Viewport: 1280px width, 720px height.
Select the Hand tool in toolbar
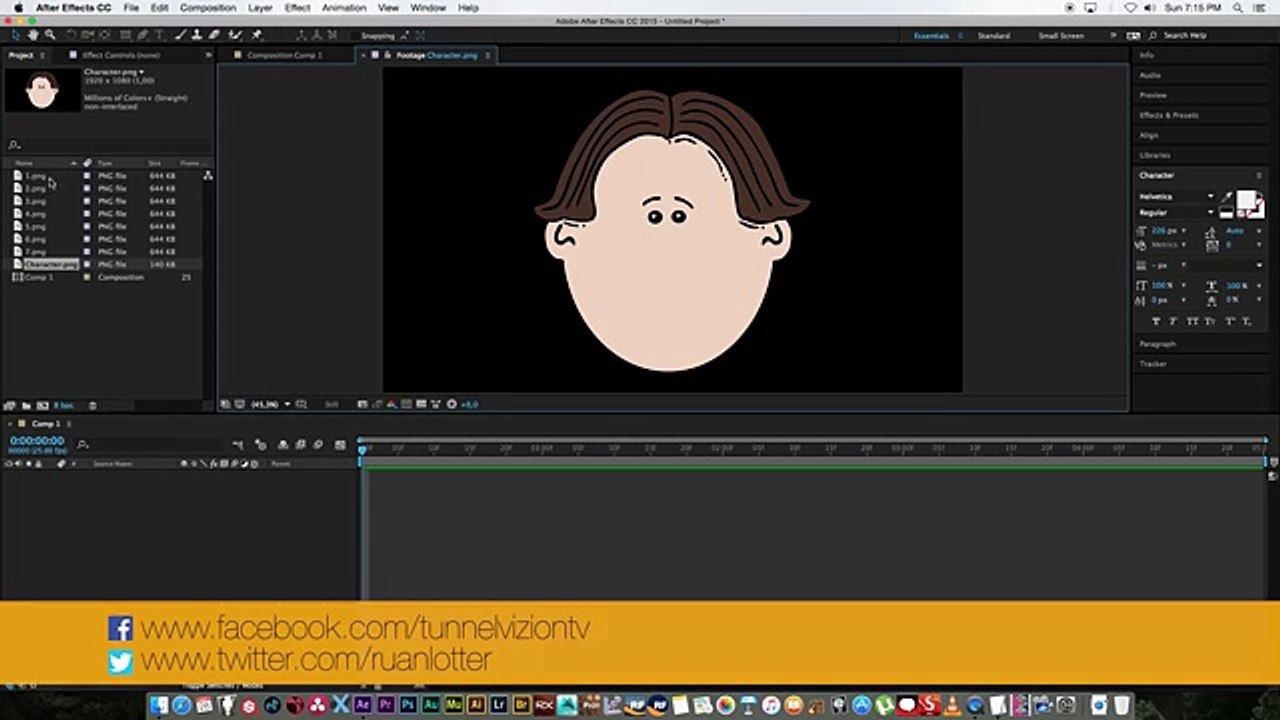click(x=32, y=35)
